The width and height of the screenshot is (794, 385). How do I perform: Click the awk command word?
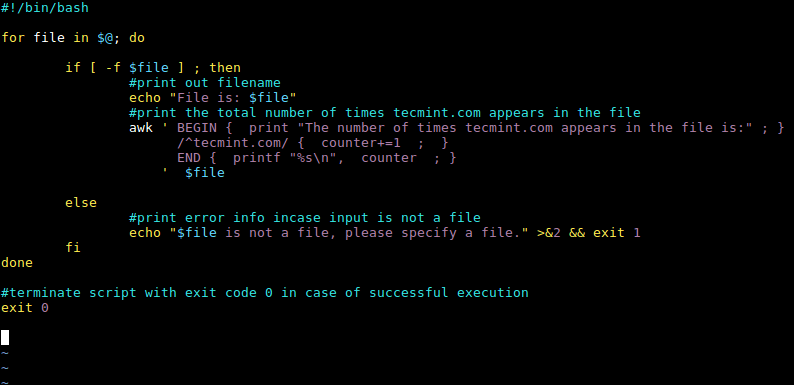point(141,128)
